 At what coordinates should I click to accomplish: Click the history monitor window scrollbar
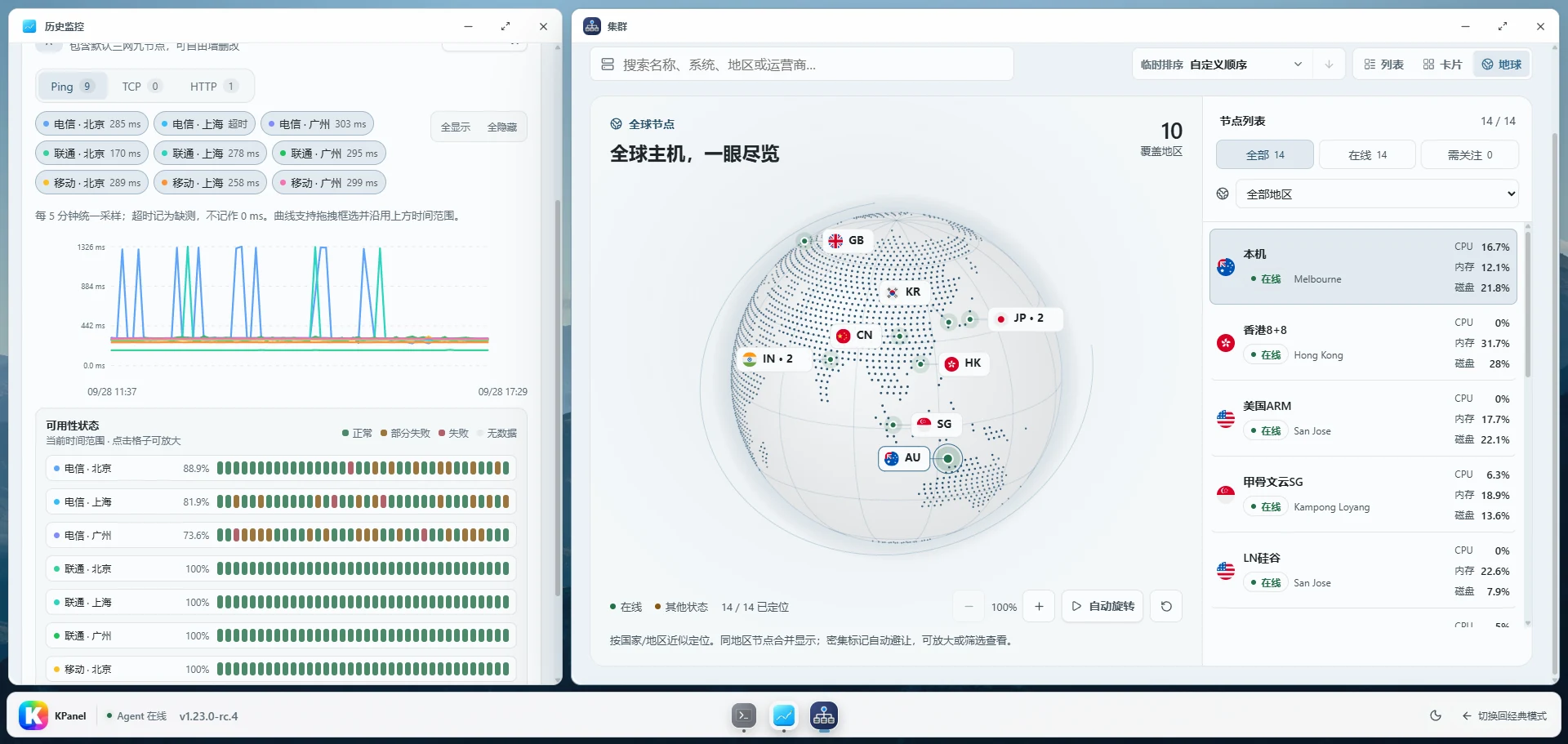(558, 398)
